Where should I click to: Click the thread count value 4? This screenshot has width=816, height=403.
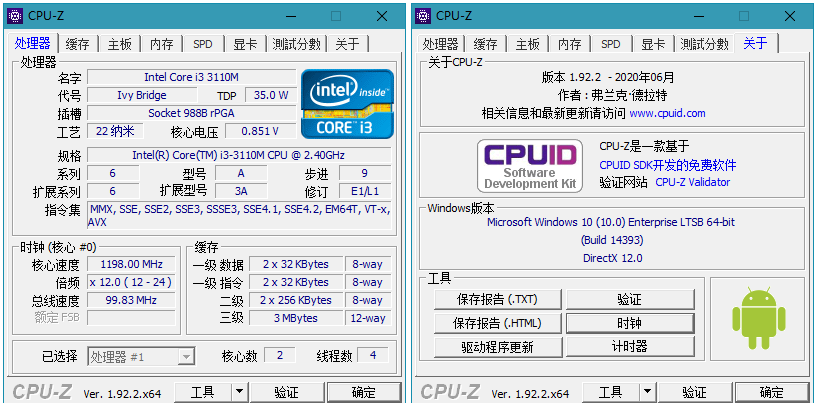click(x=373, y=355)
